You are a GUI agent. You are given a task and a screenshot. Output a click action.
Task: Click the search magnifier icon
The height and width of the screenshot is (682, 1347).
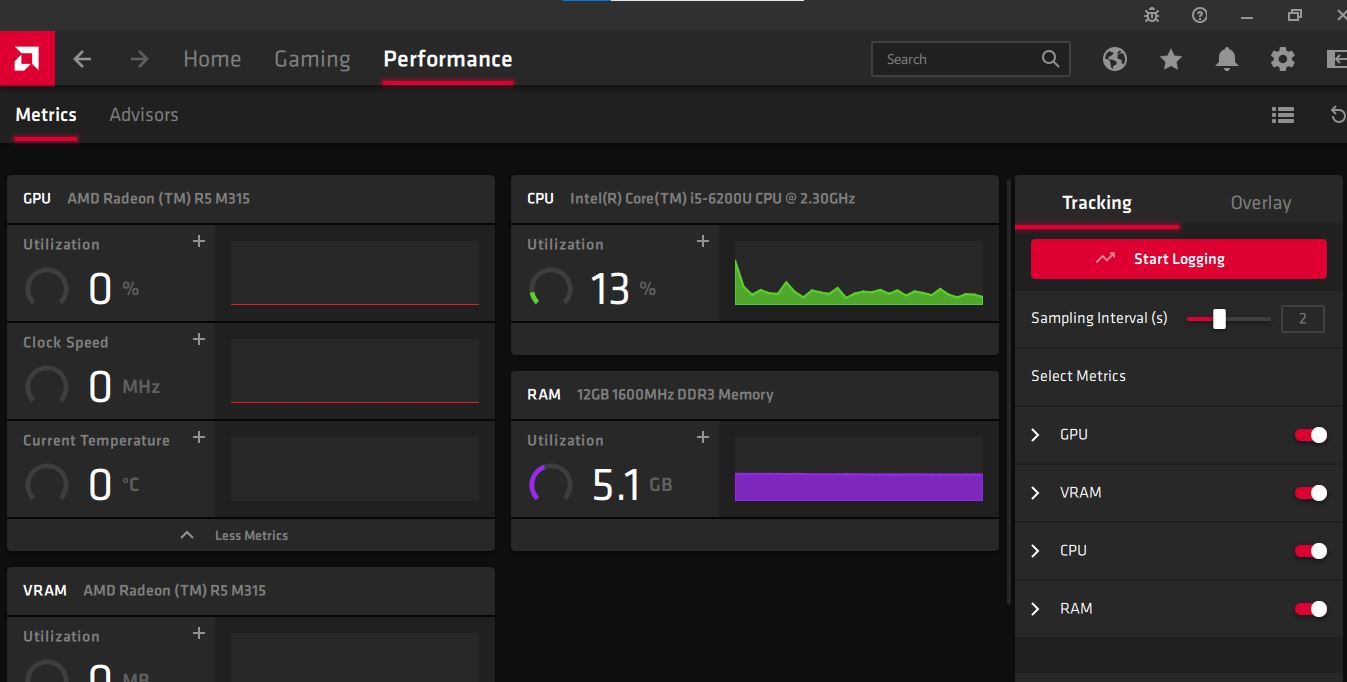[1050, 59]
